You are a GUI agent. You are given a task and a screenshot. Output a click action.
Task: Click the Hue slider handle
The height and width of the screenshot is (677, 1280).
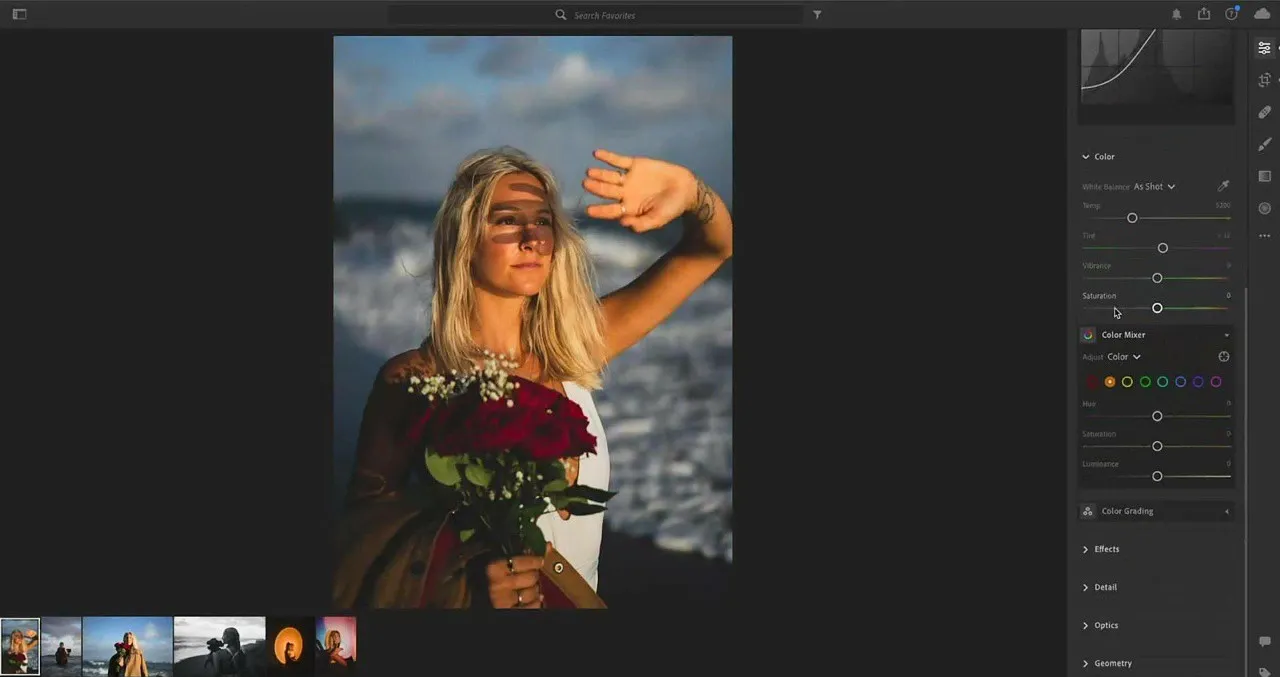pos(1157,416)
